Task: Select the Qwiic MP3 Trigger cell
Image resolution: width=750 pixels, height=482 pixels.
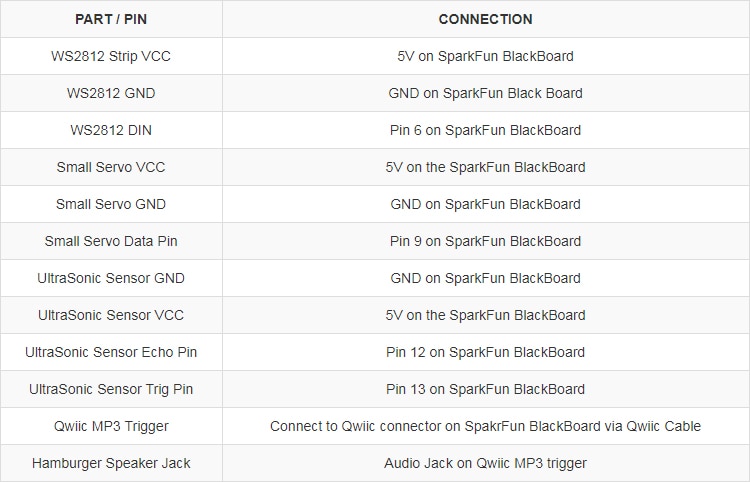Action: 111,426
